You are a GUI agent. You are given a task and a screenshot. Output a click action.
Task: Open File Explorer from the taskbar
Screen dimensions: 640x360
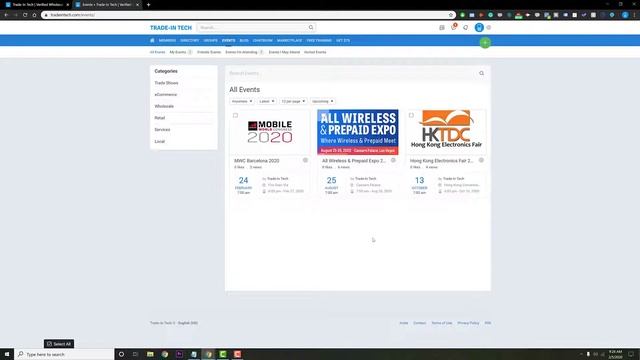[150, 354]
